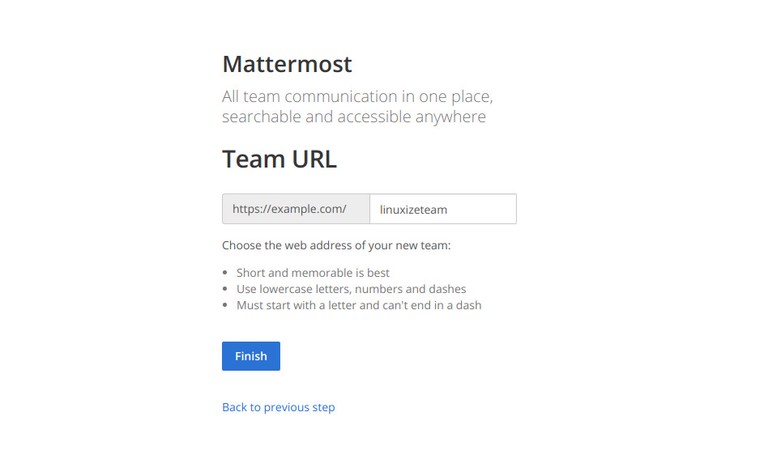This screenshot has height=463, width=768.
Task: Focus the team URL input with 'linuxizeteam'
Action: pos(443,209)
